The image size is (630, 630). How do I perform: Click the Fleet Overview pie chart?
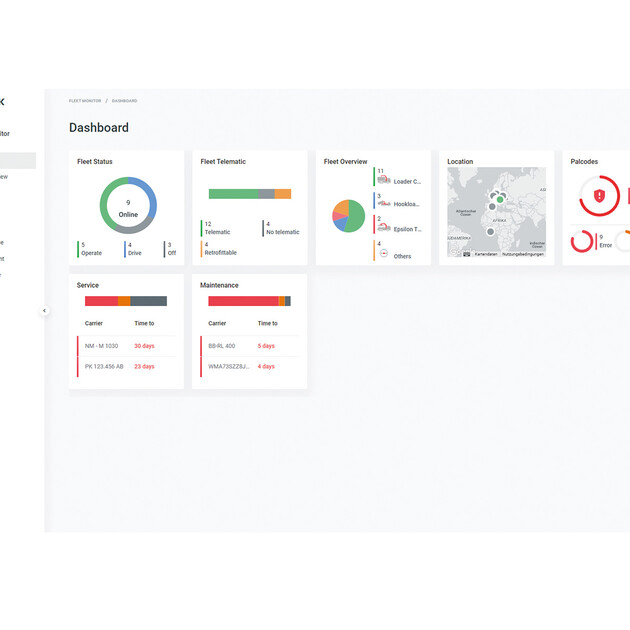pos(349,215)
